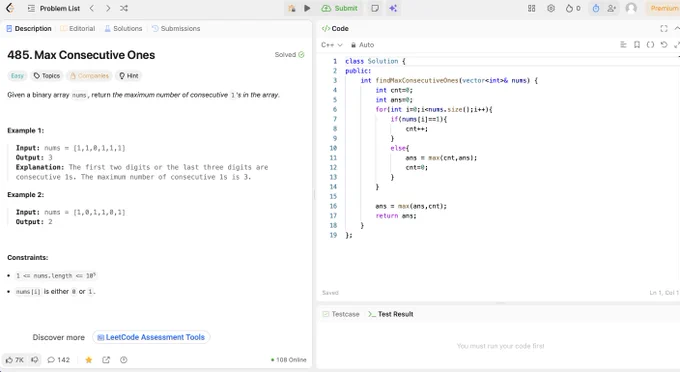Image resolution: width=680 pixels, height=372 pixels.
Task: Run the code with the play button
Action: 307,8
